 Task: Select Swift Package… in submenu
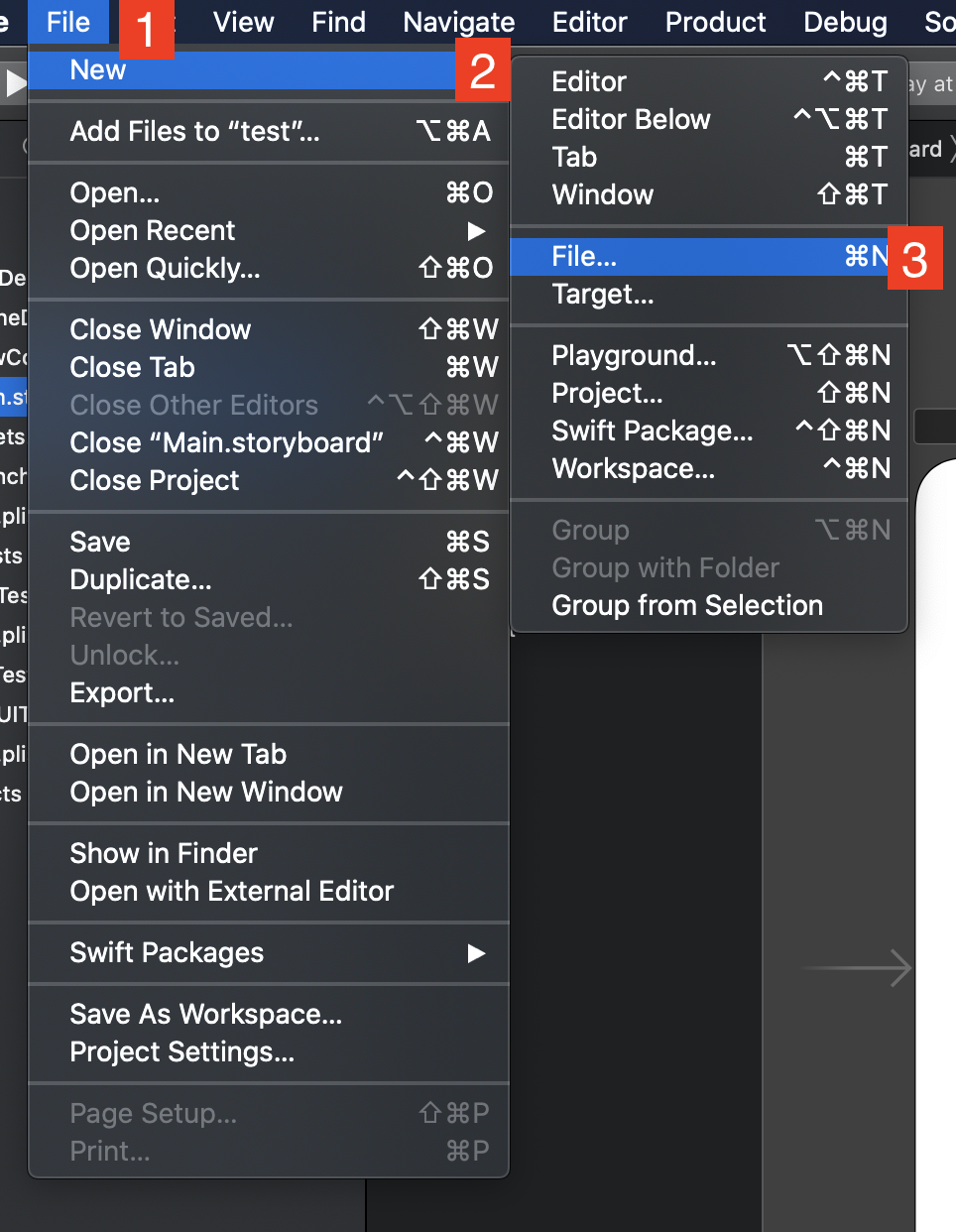tap(709, 431)
